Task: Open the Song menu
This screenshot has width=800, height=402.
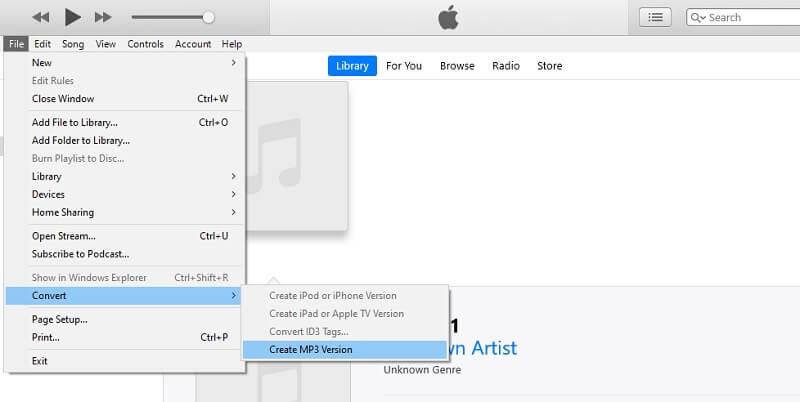Action: click(73, 44)
